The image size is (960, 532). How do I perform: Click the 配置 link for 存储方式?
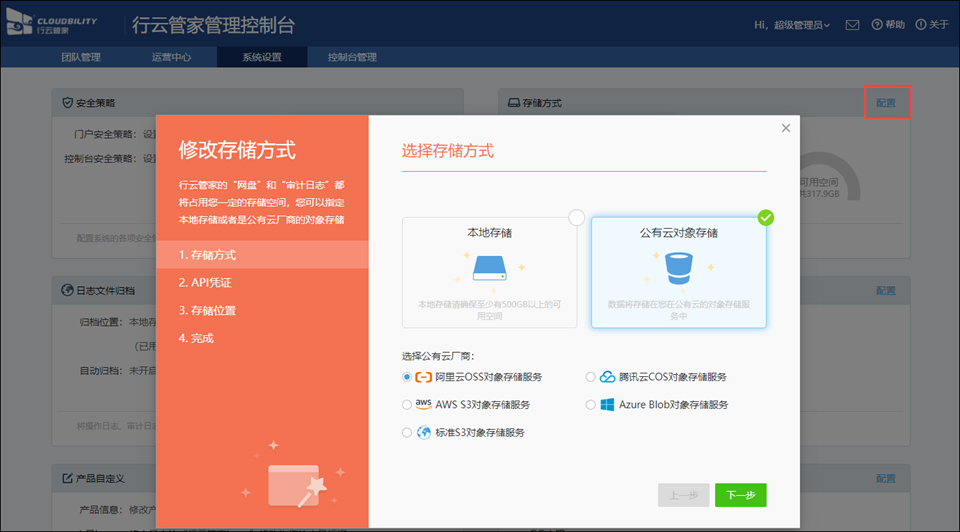886,103
